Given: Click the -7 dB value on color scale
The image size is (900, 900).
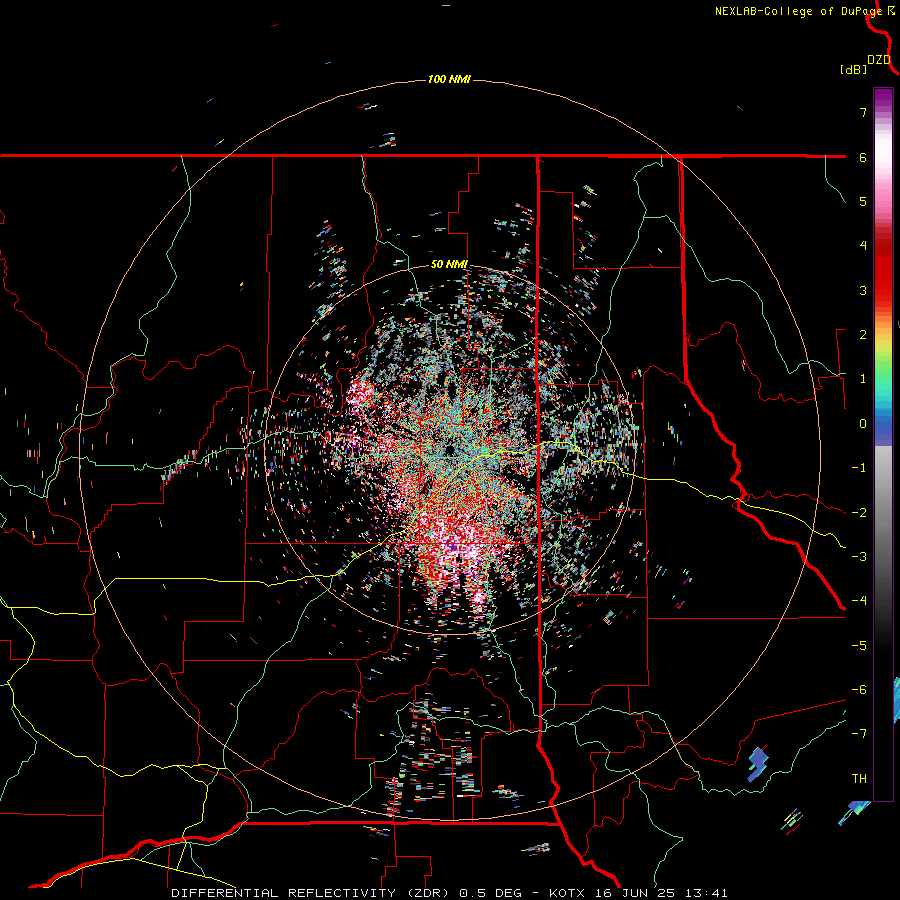Looking at the screenshot, I should (859, 734).
